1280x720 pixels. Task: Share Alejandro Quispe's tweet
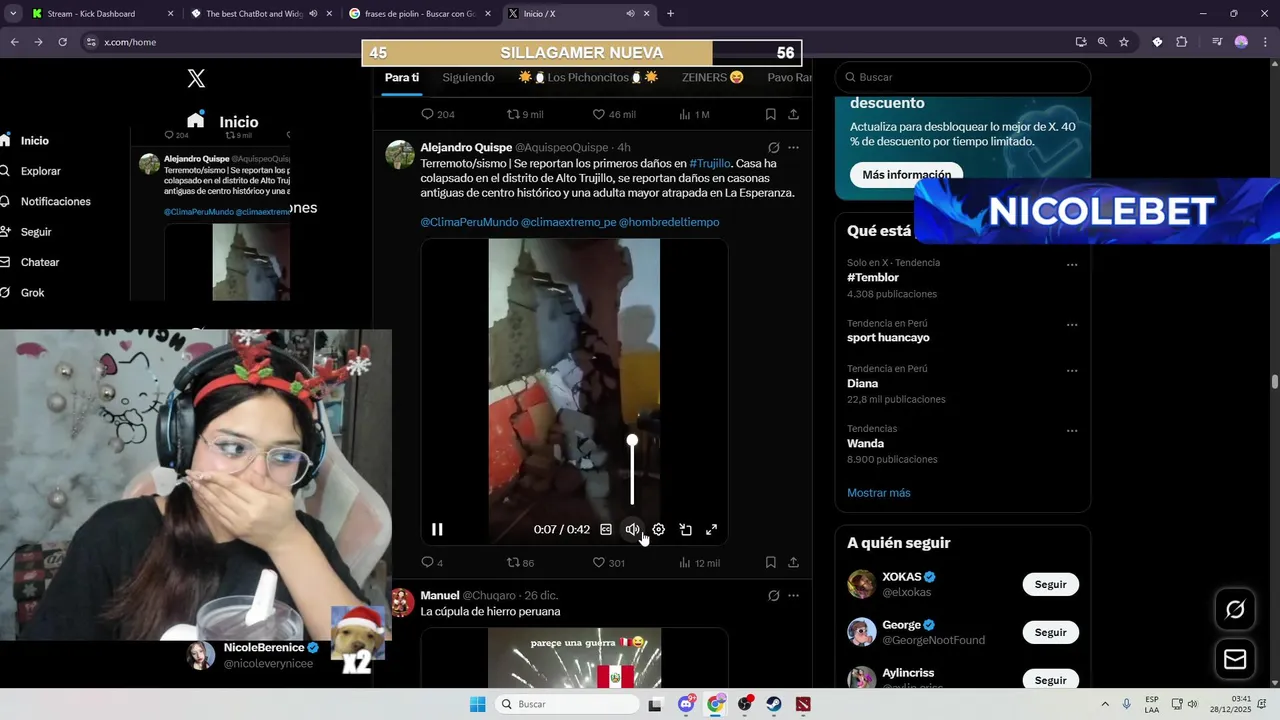coord(793,563)
